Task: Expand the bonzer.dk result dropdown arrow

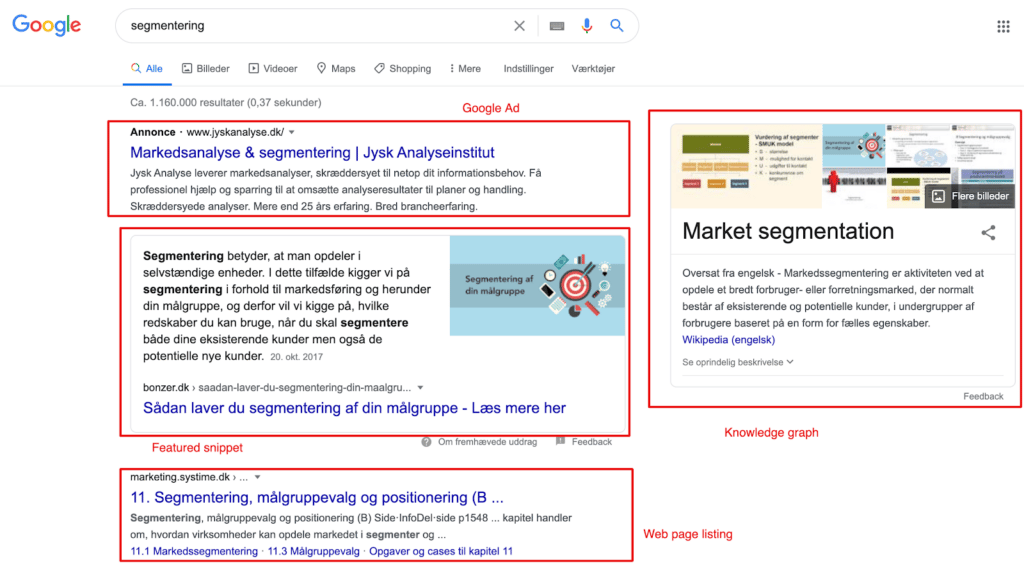Action: click(x=421, y=387)
